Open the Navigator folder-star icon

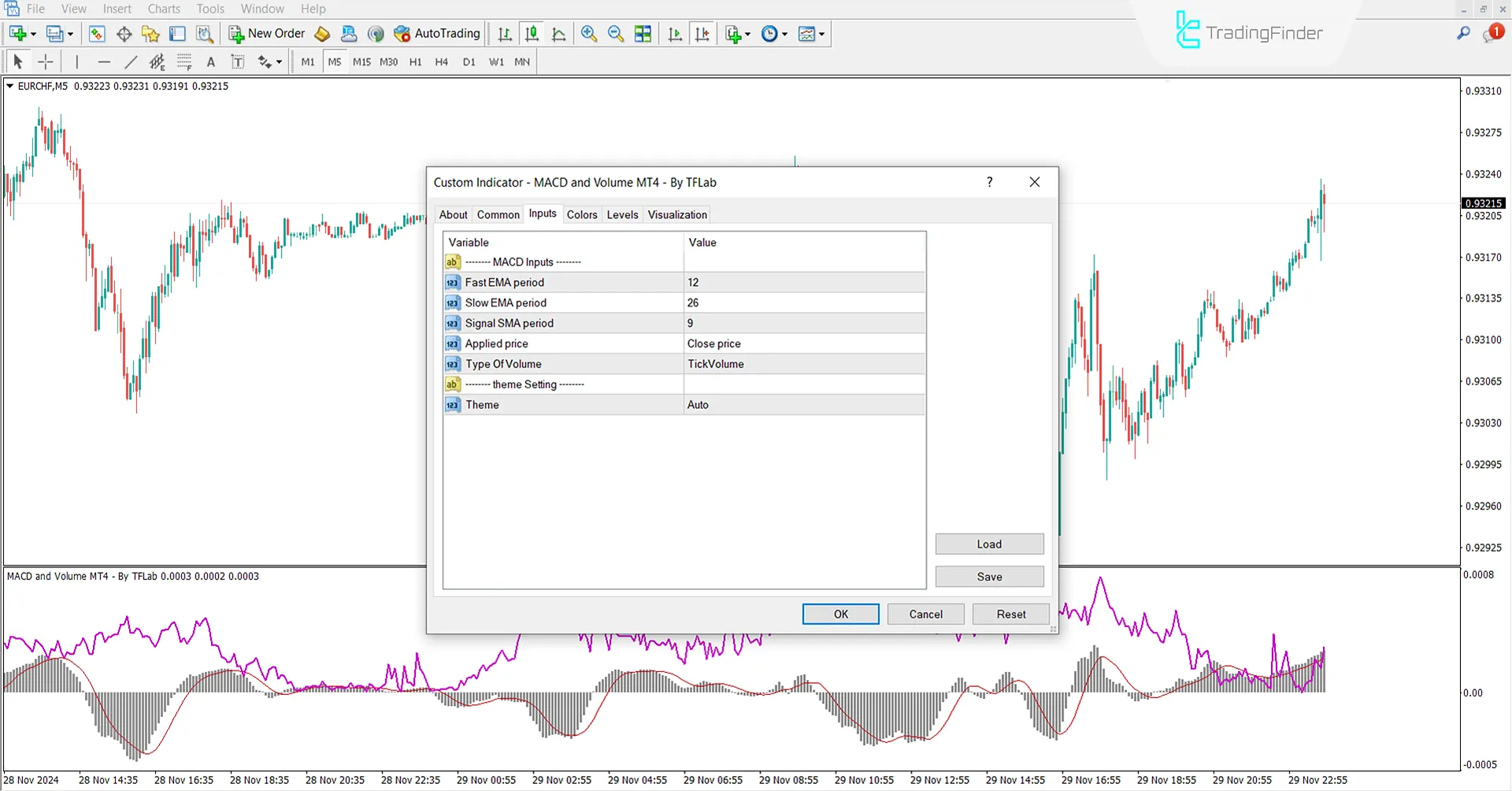pos(150,34)
